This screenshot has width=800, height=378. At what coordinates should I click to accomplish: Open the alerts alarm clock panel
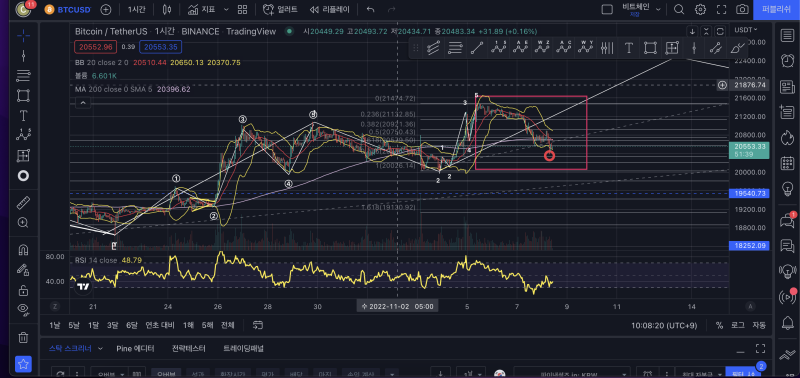[x=787, y=60]
